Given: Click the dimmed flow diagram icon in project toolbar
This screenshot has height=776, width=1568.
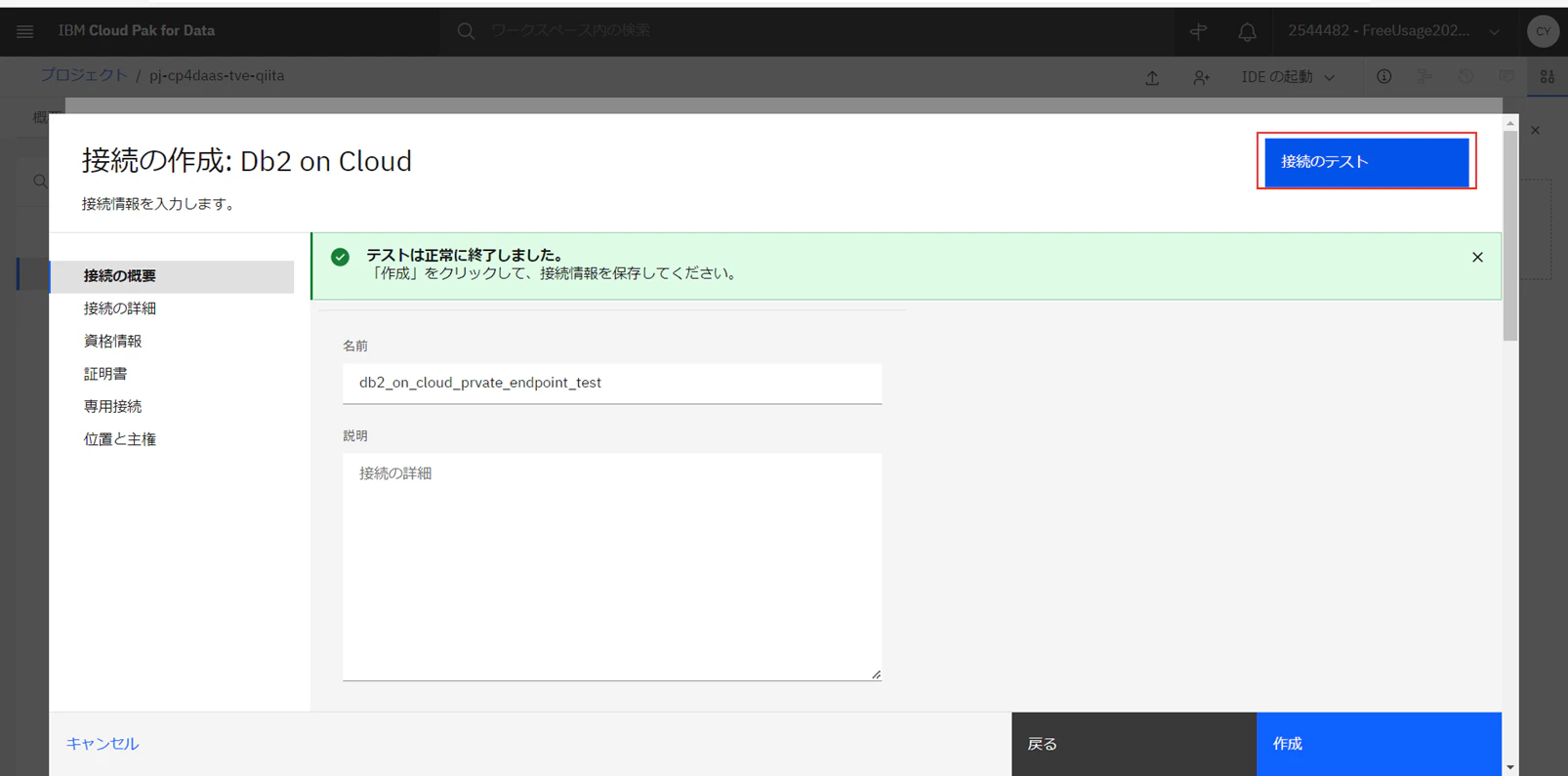Looking at the screenshot, I should click(1424, 76).
